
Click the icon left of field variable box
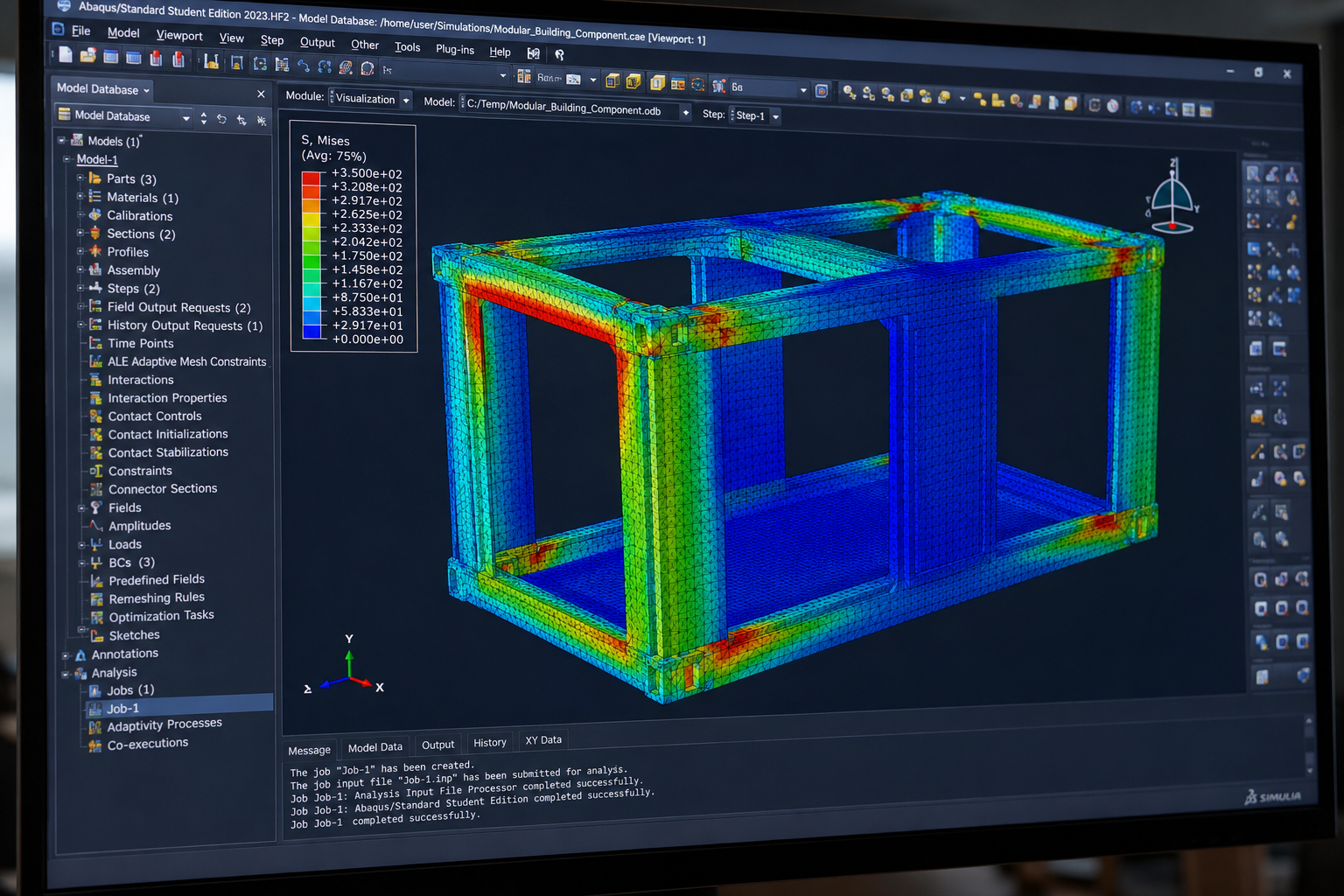tap(718, 85)
